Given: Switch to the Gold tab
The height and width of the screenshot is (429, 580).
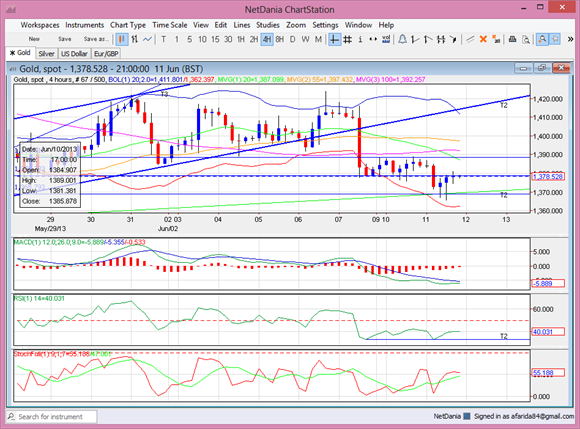Looking at the screenshot, I should 20,53.
